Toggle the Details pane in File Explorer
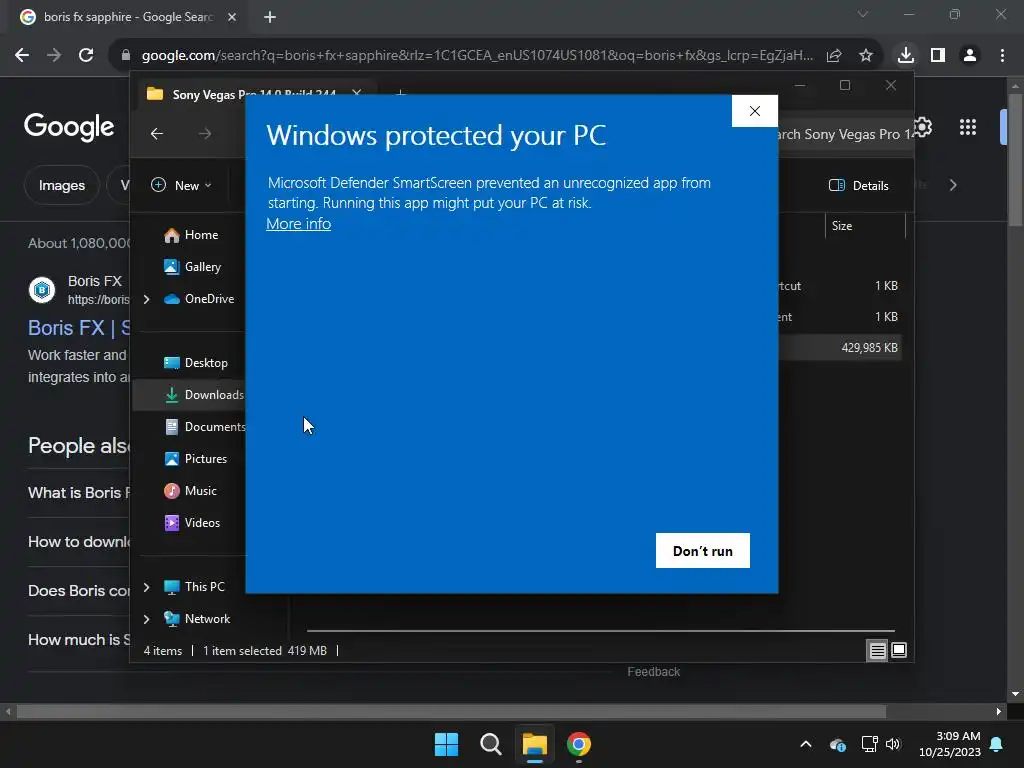1024x768 pixels. 859,185
